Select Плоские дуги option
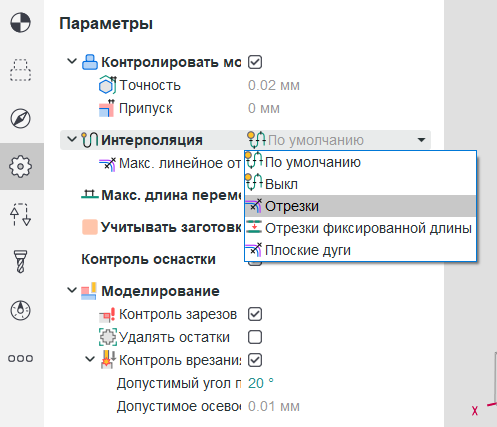Screen dimensions: 497x427 click(360, 250)
